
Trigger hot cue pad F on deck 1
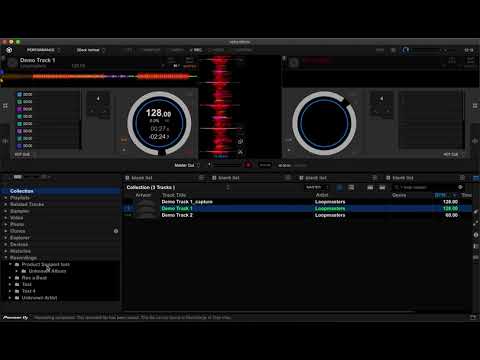point(20,131)
